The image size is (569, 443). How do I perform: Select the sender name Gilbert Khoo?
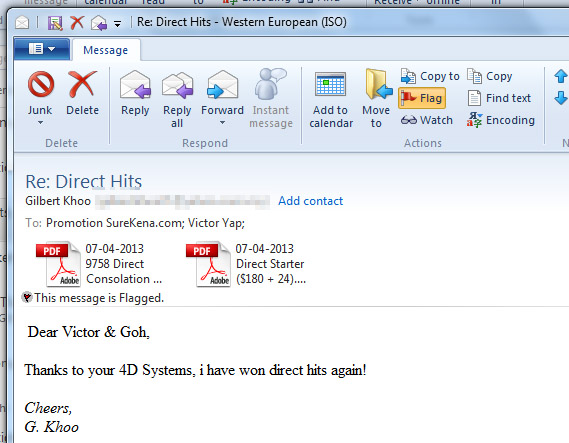[x=58, y=201]
